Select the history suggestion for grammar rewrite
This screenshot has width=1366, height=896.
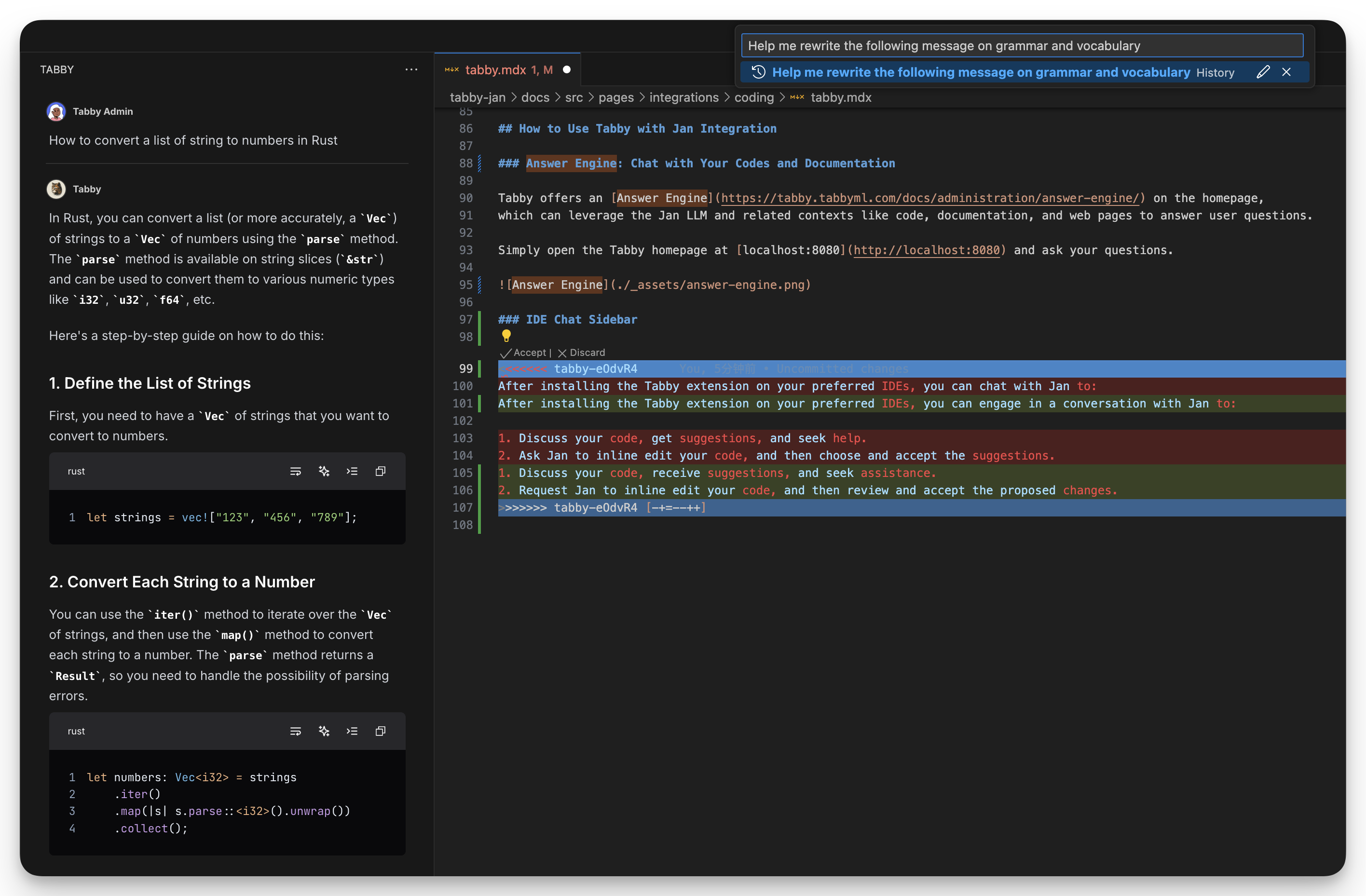[1024, 72]
